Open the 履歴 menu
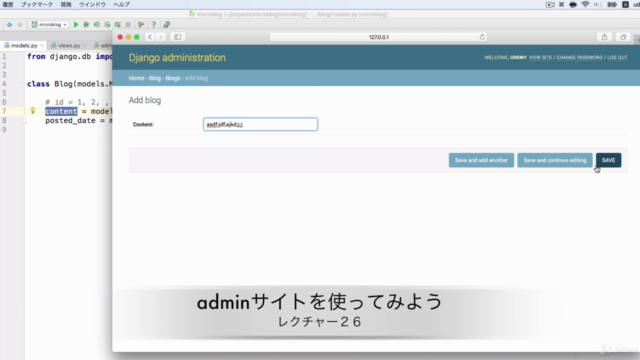 coord(8,4)
